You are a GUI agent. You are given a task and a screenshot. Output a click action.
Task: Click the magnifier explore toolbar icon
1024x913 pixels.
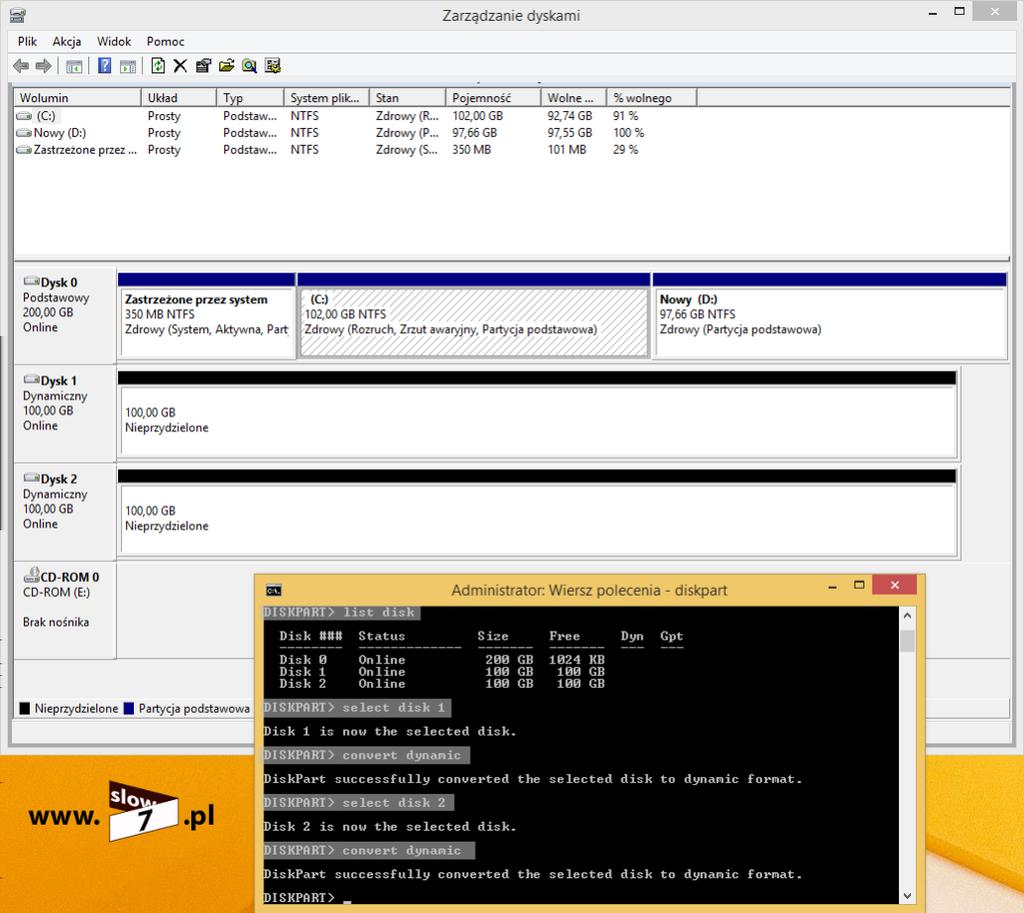tap(249, 66)
